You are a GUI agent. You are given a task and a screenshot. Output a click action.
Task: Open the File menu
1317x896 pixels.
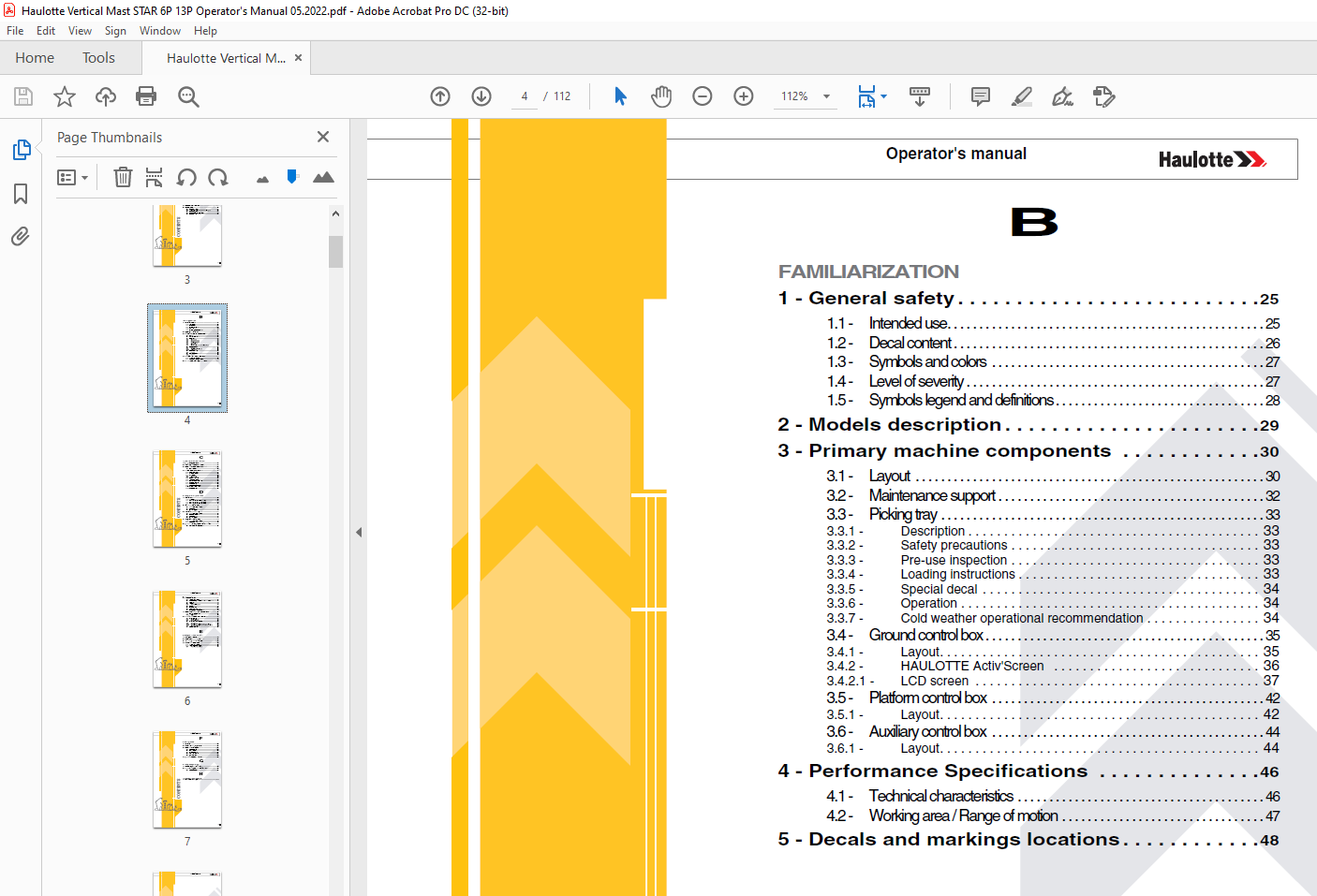(15, 31)
